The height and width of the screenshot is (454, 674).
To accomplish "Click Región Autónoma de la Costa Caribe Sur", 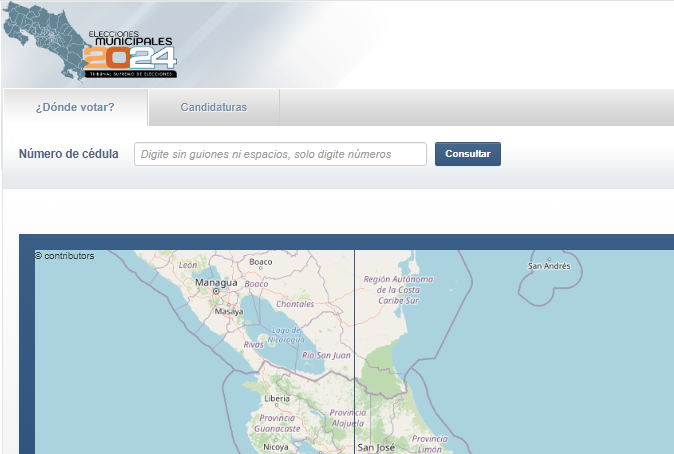I will point(398,289).
